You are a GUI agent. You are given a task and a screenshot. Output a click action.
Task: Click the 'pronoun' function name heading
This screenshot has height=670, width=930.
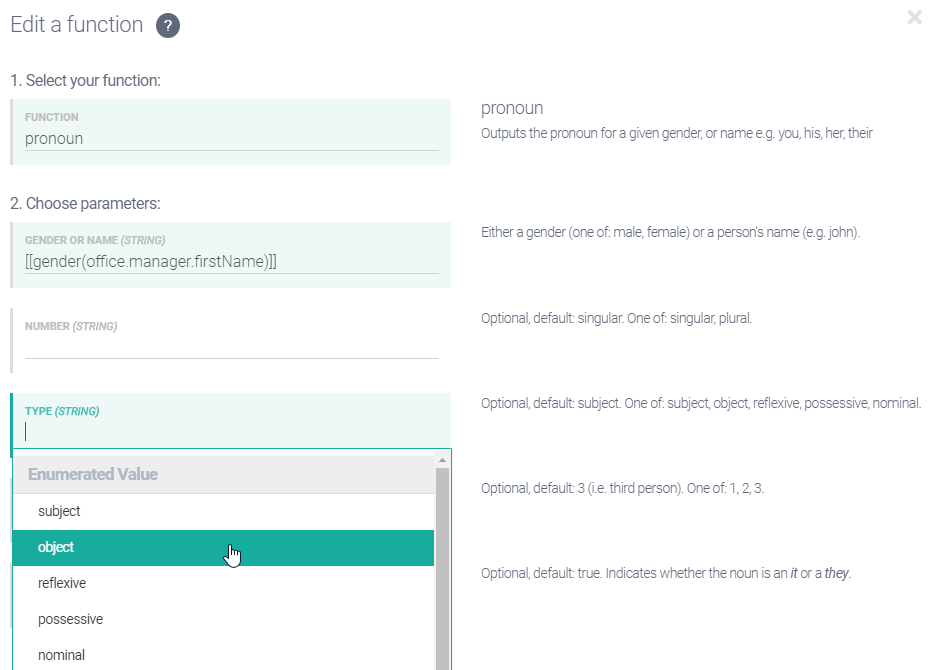[513, 107]
